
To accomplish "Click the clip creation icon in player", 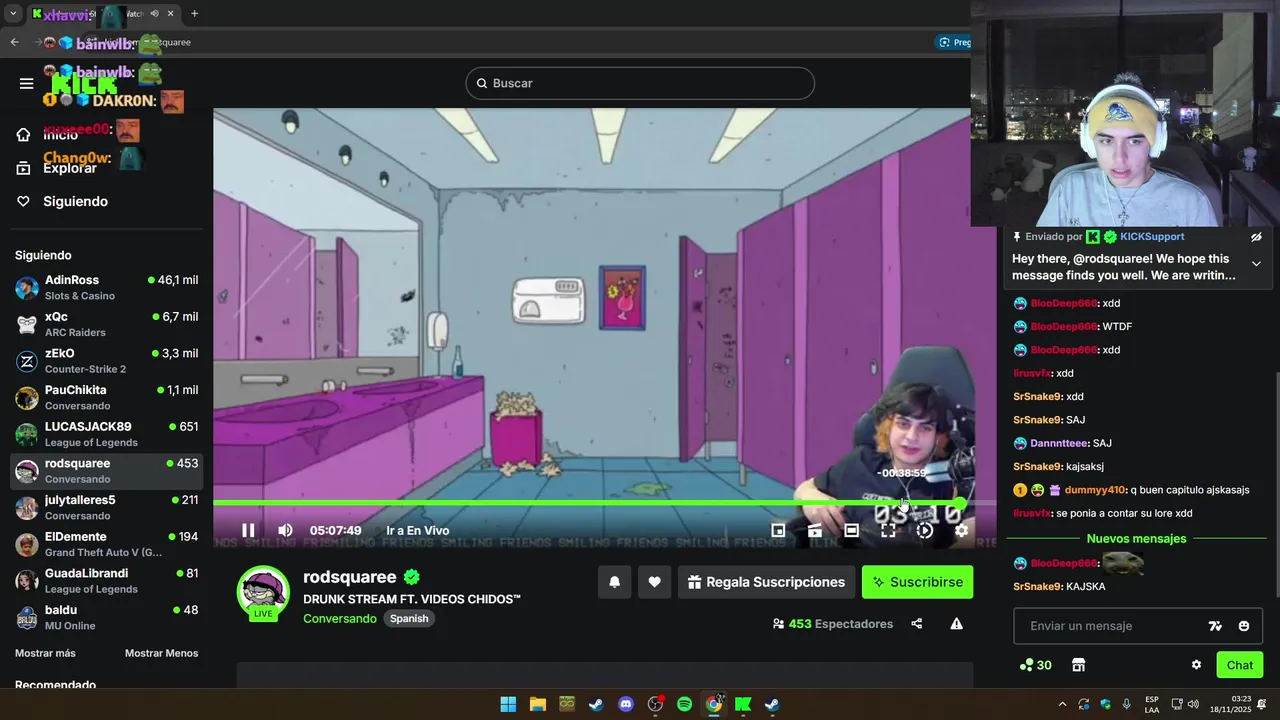I will 815,530.
